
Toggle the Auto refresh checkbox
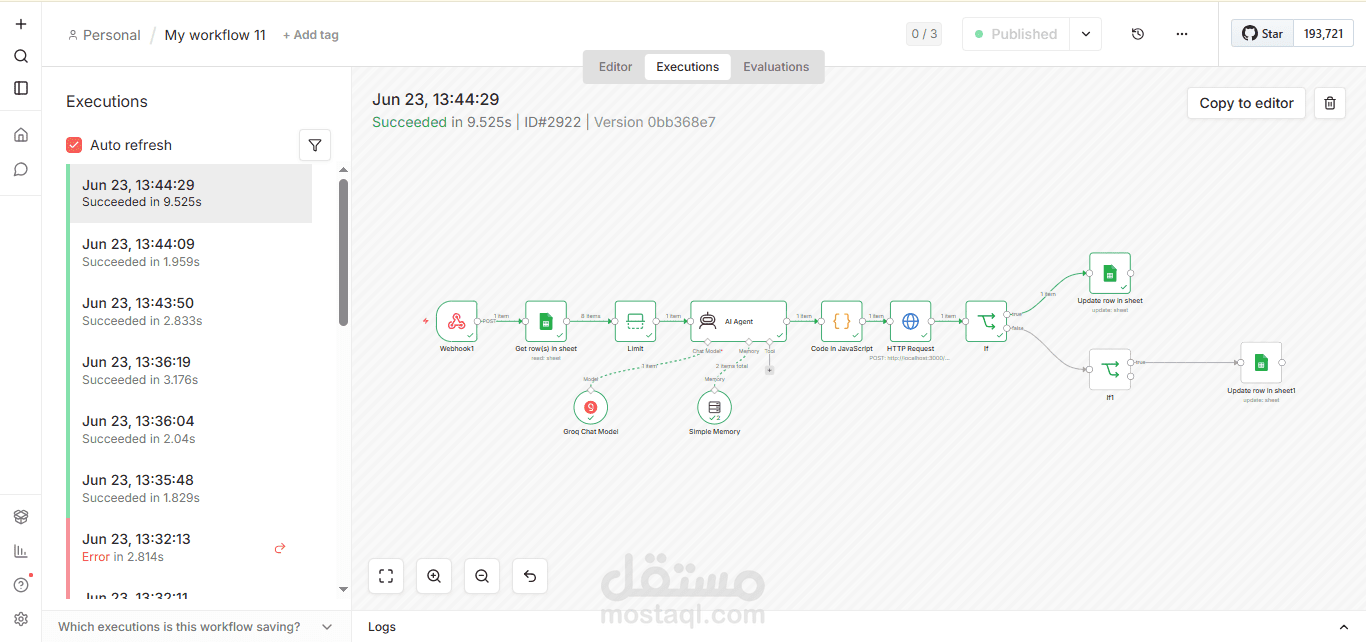(74, 145)
